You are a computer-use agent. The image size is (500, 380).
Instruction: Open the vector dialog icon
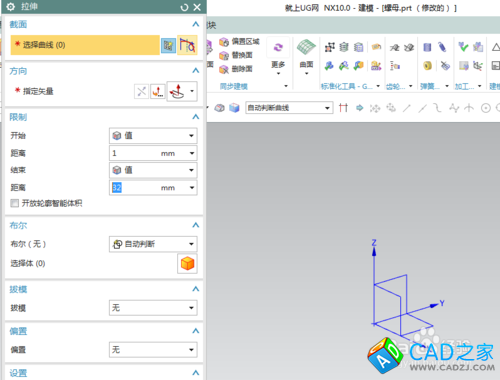click(158, 91)
